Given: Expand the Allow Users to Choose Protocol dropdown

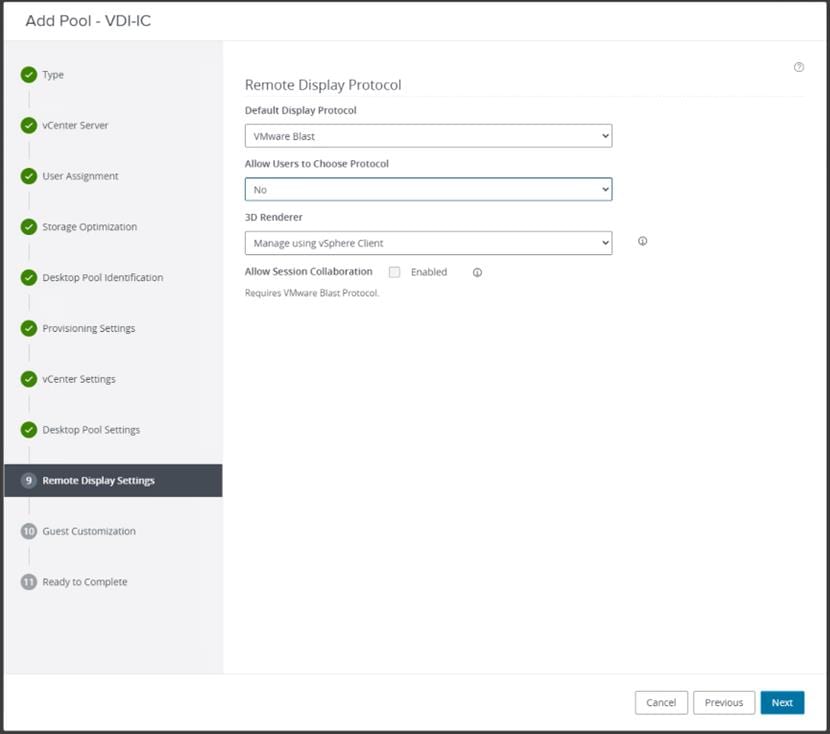Looking at the screenshot, I should coord(428,189).
